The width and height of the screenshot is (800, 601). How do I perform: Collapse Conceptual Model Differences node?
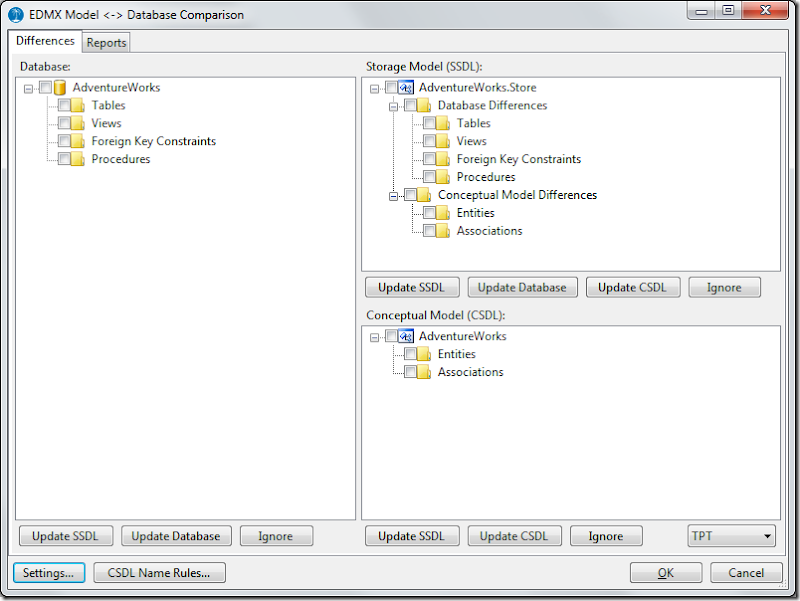393,196
